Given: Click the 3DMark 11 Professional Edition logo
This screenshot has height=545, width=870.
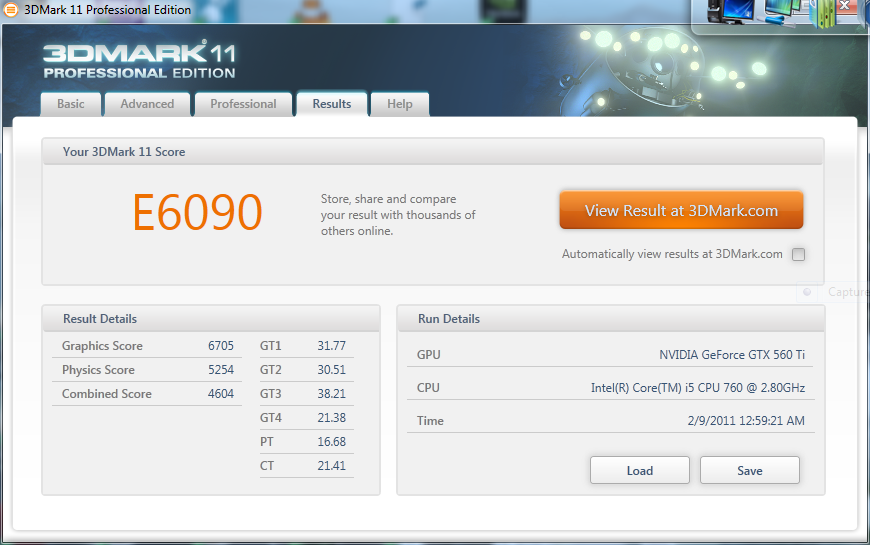Looking at the screenshot, I should pos(139,60).
